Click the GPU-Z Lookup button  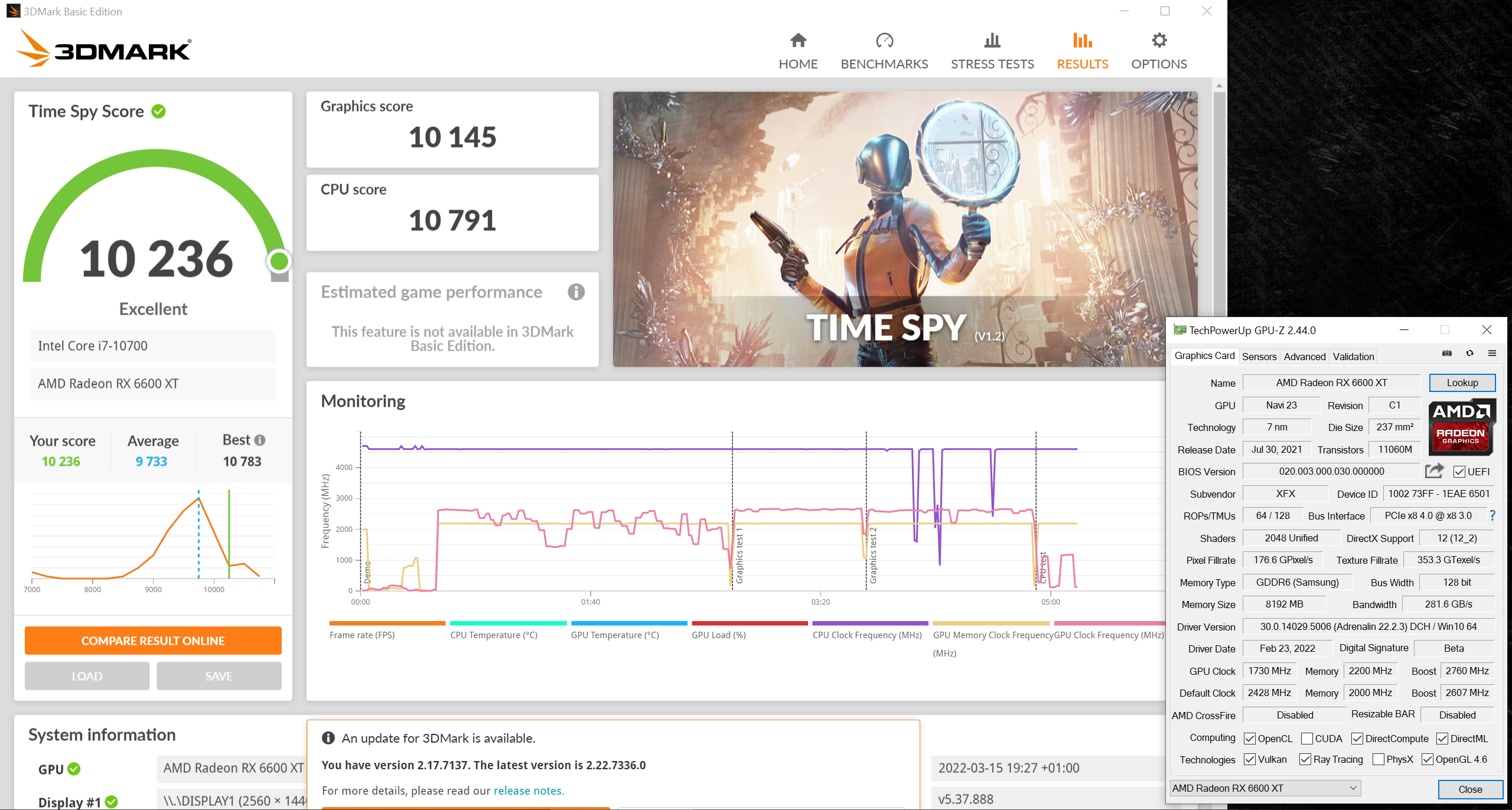point(1462,383)
